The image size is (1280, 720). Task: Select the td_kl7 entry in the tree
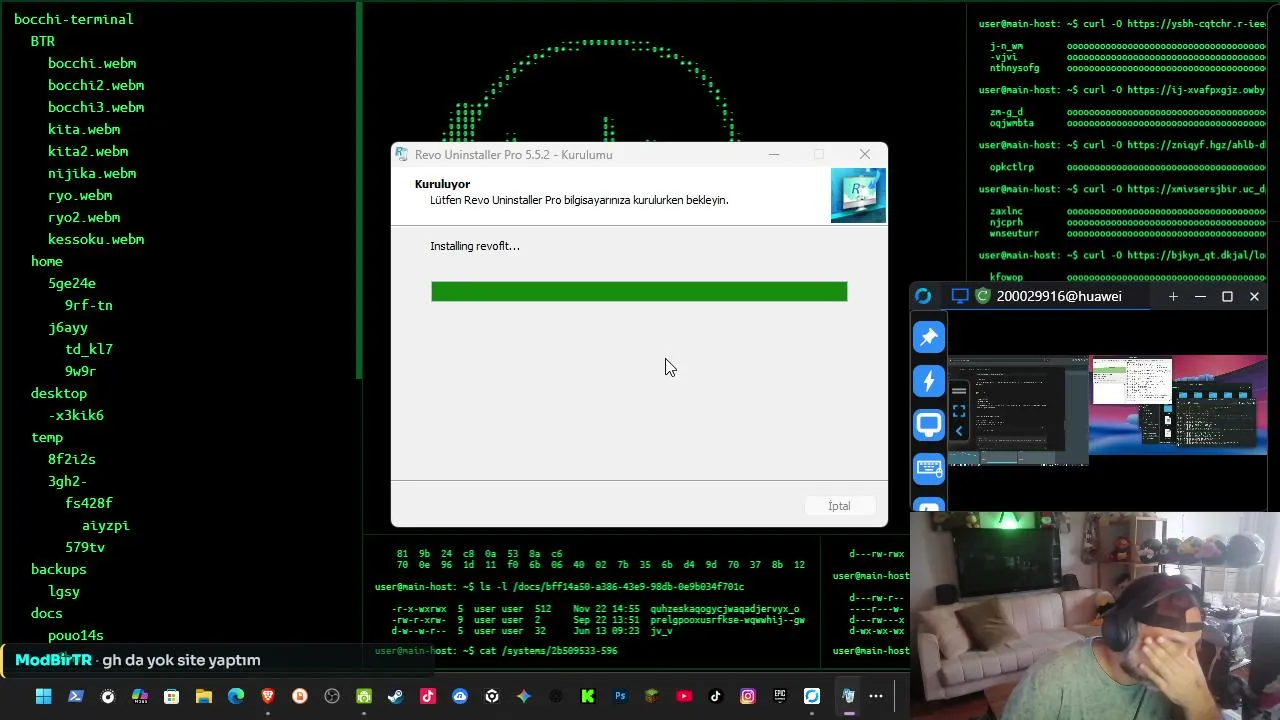point(89,349)
